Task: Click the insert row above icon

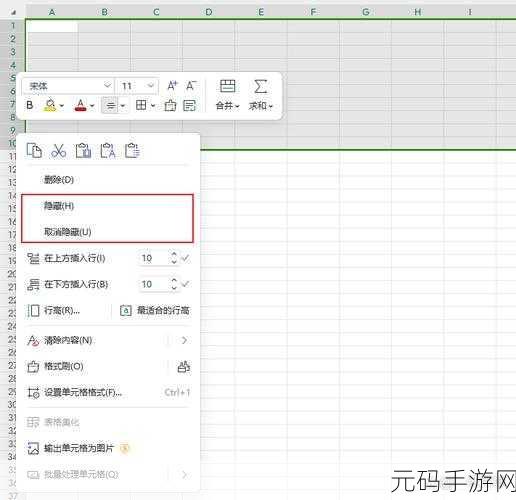Action: [33, 258]
